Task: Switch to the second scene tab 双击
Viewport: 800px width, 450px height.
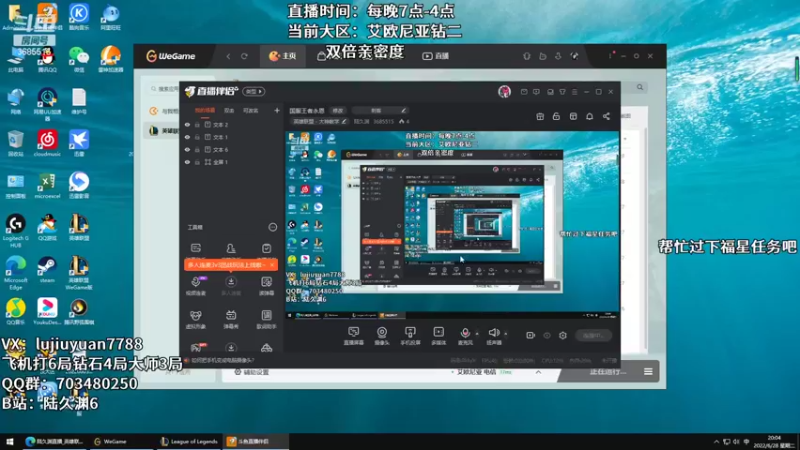Action: 229,110
